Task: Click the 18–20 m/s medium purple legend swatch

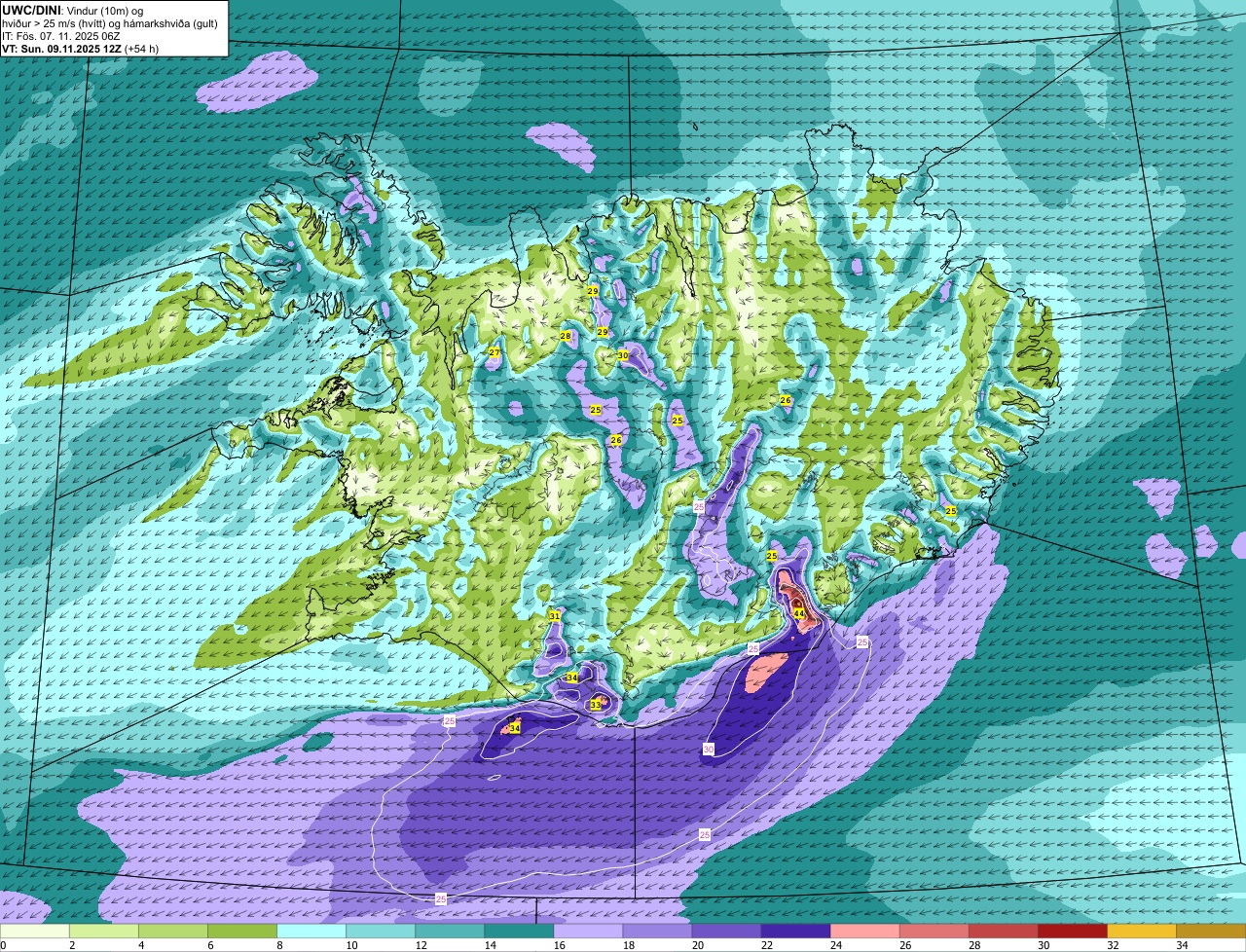Action: click(x=657, y=932)
